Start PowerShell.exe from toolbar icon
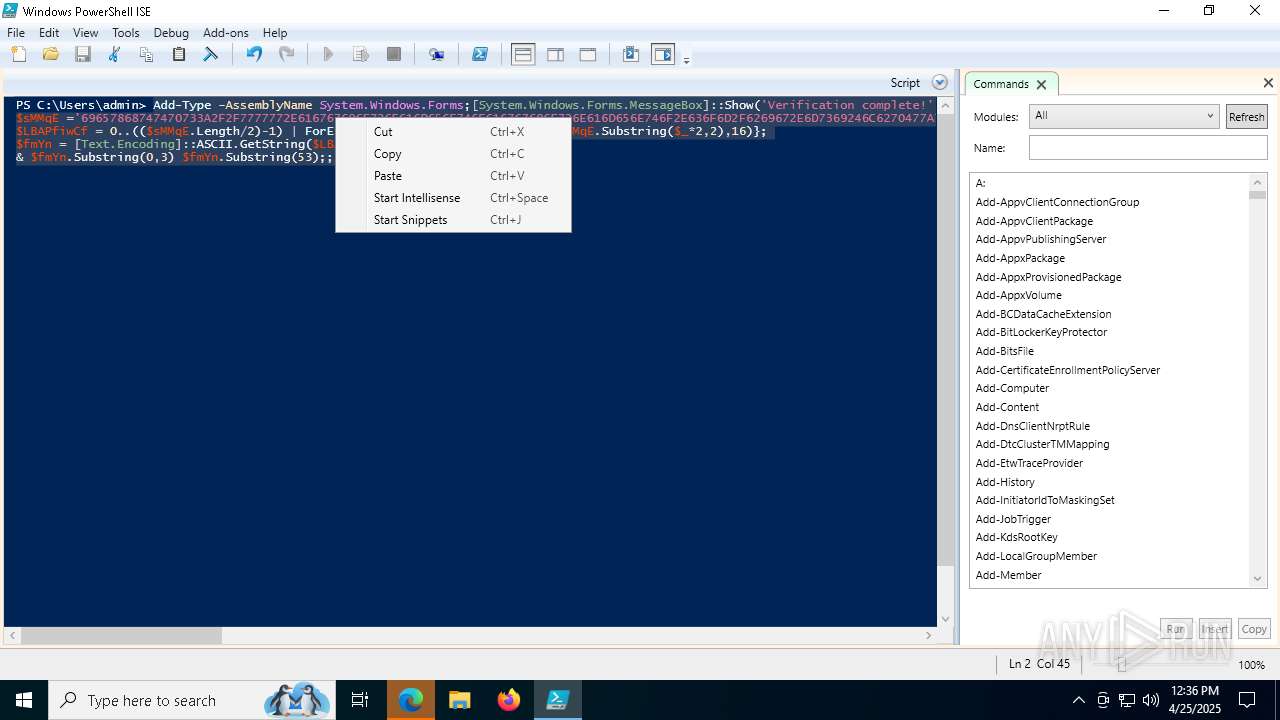The image size is (1280, 720). (x=480, y=55)
